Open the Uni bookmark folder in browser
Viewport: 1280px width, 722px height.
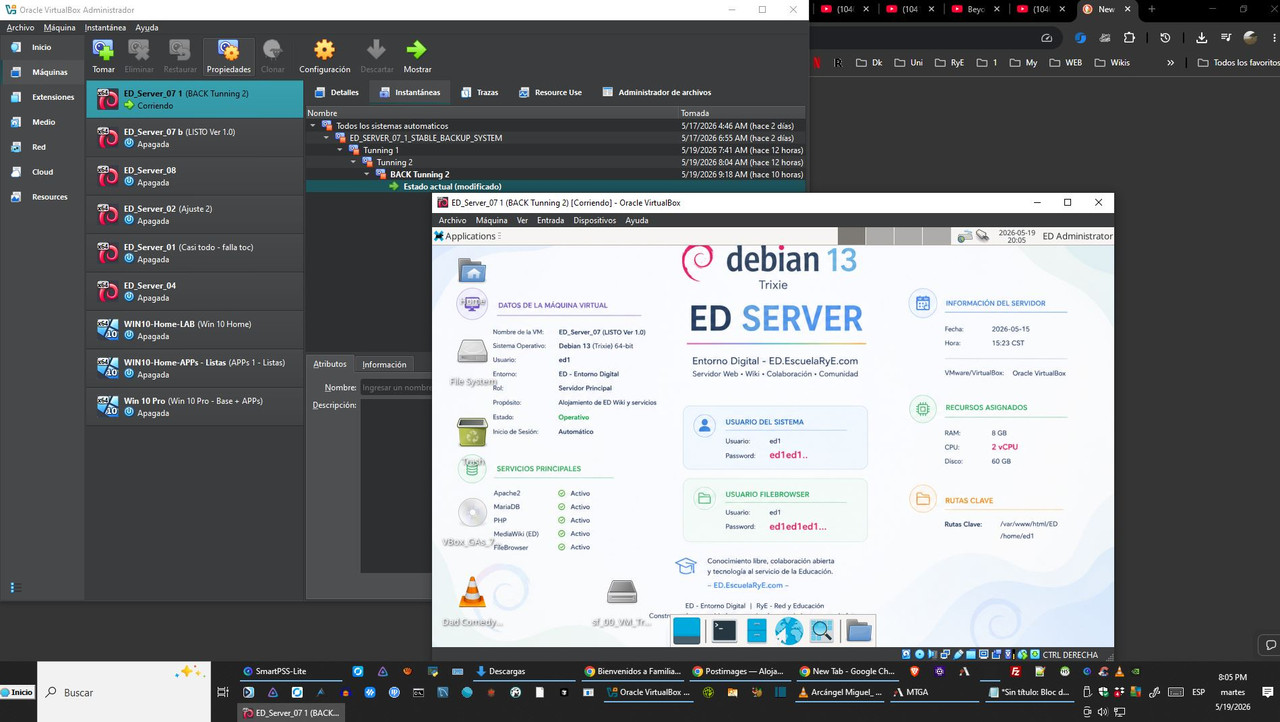point(907,62)
